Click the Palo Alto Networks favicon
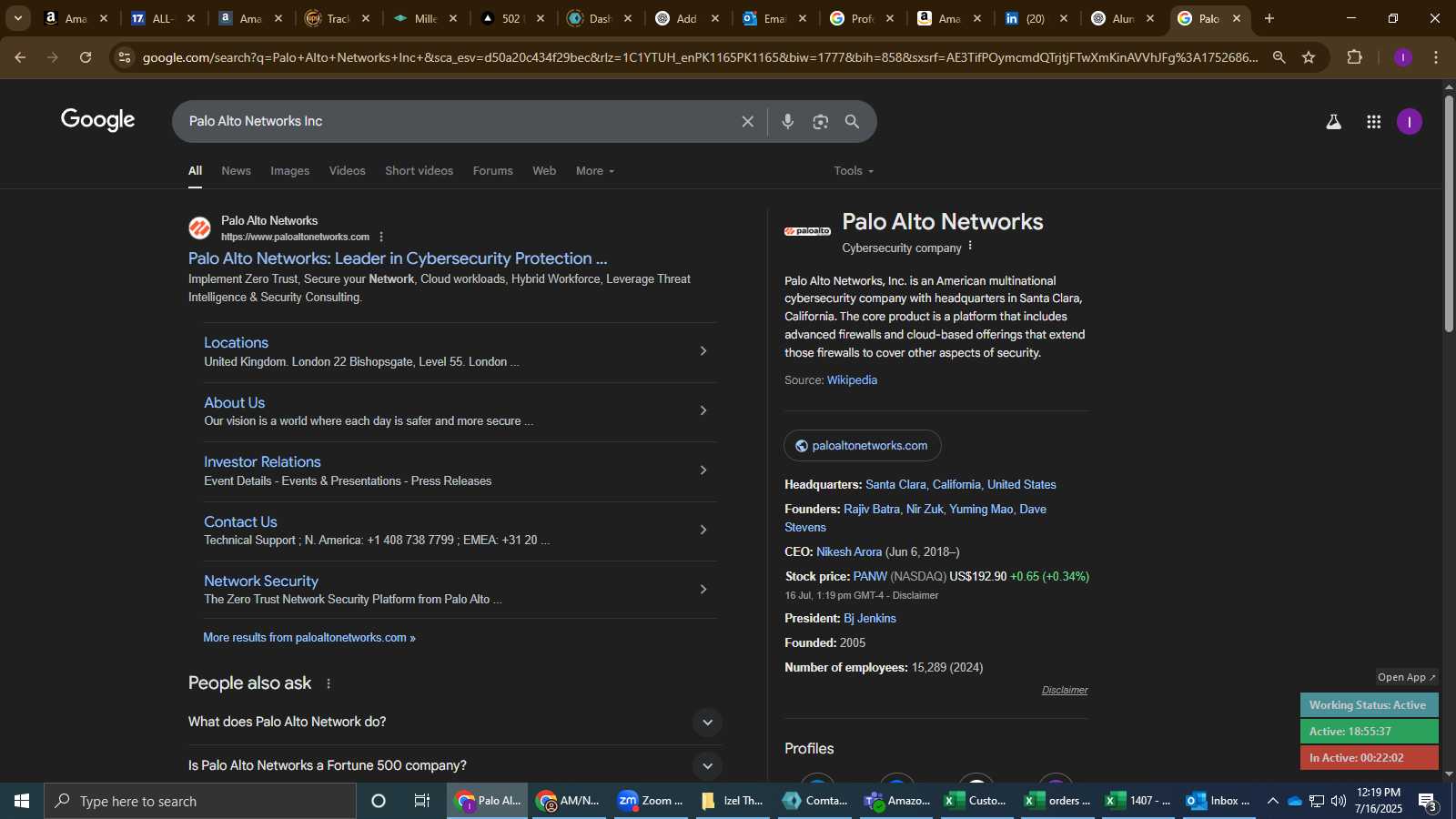Viewport: 1456px width, 819px height. pyautogui.click(x=199, y=227)
